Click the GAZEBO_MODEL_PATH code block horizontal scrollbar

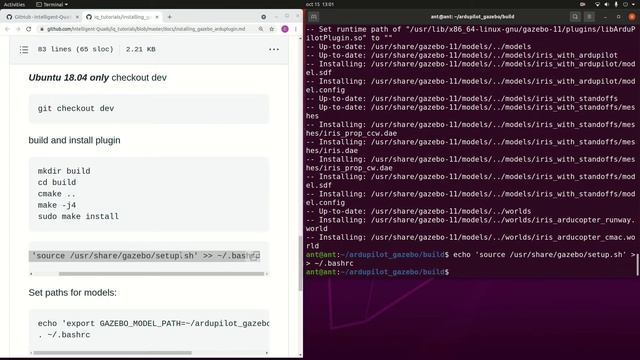(112, 353)
